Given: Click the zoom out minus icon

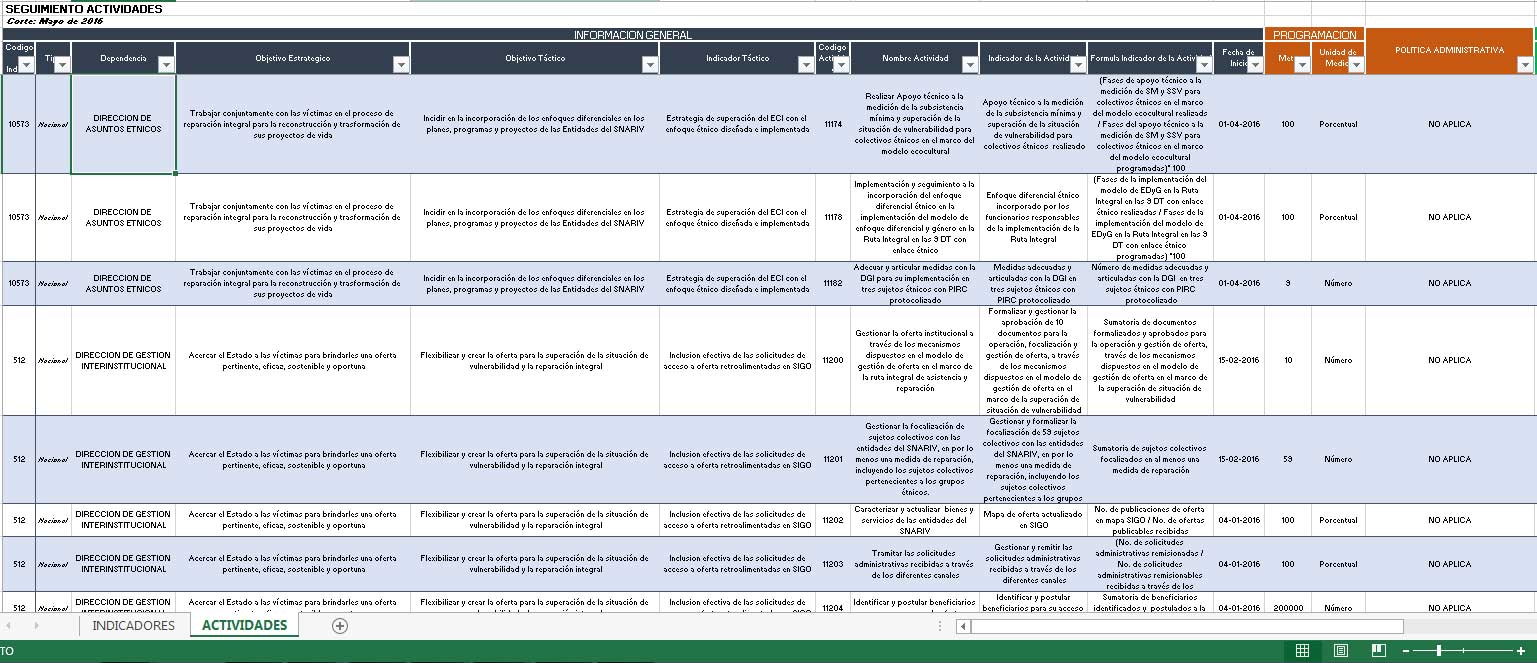Looking at the screenshot, I should (x=1405, y=651).
